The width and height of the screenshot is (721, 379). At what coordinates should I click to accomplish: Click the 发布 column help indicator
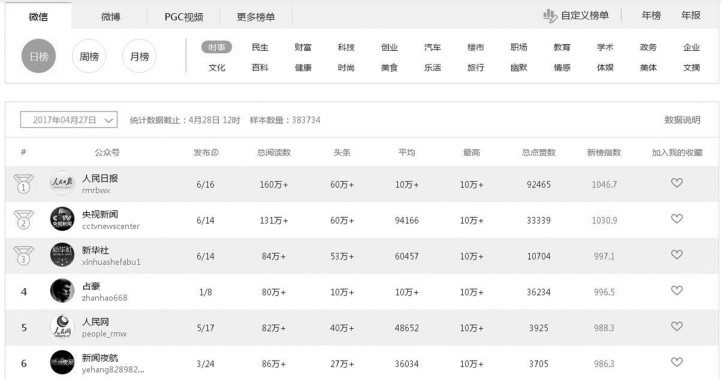(215, 153)
